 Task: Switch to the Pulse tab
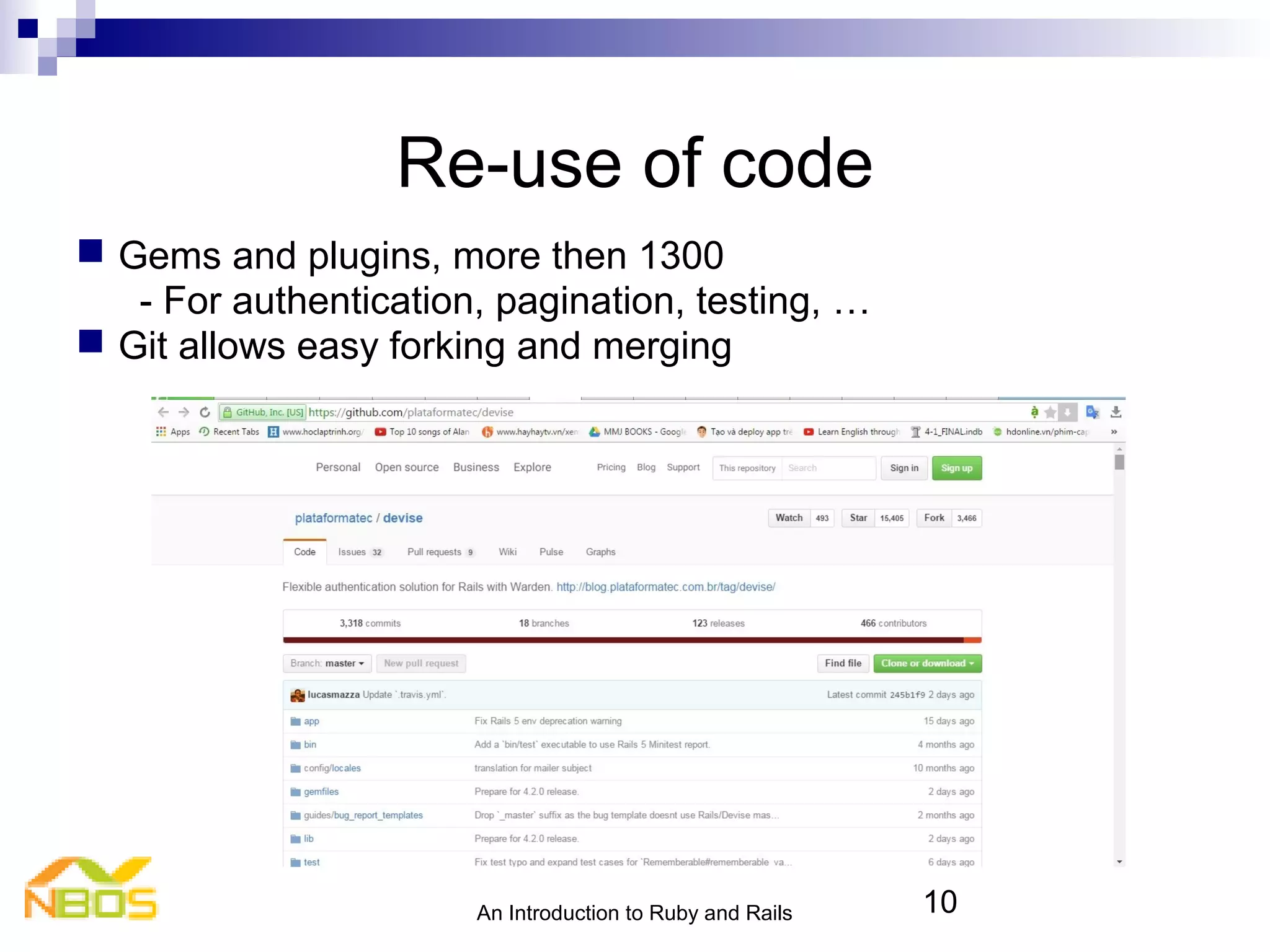(551, 552)
